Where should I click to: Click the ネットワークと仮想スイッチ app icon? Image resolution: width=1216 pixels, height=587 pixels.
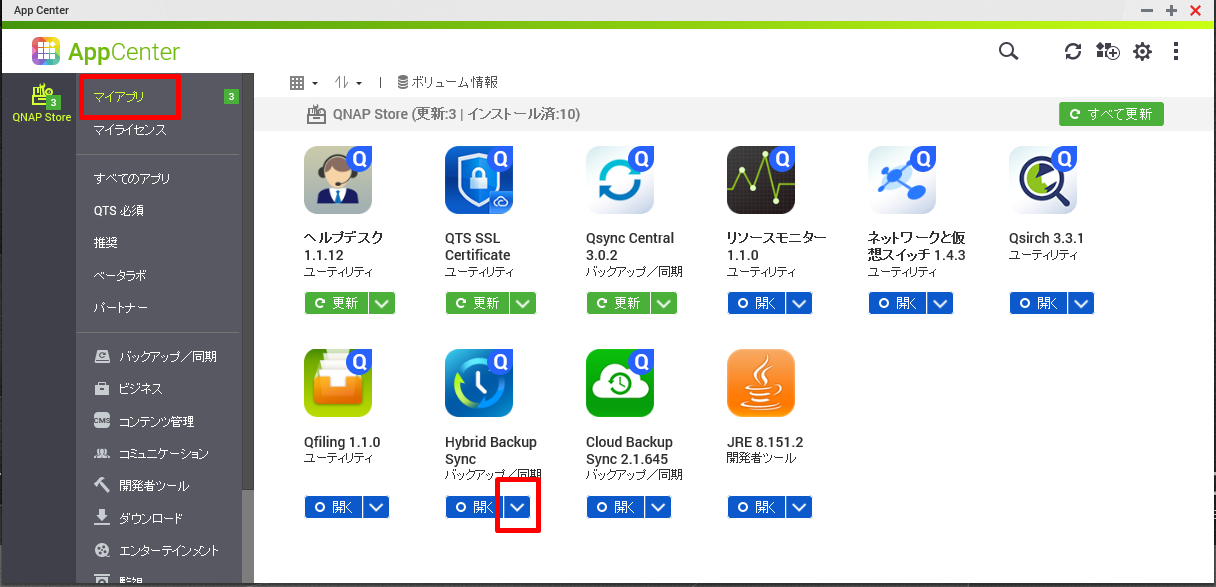pyautogui.click(x=902, y=180)
